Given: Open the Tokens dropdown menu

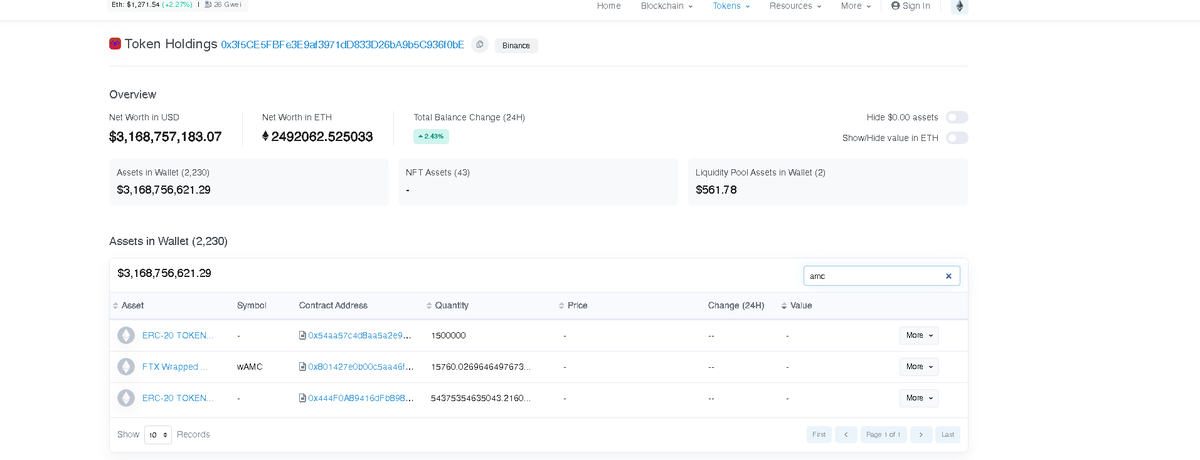Looking at the screenshot, I should [x=731, y=6].
